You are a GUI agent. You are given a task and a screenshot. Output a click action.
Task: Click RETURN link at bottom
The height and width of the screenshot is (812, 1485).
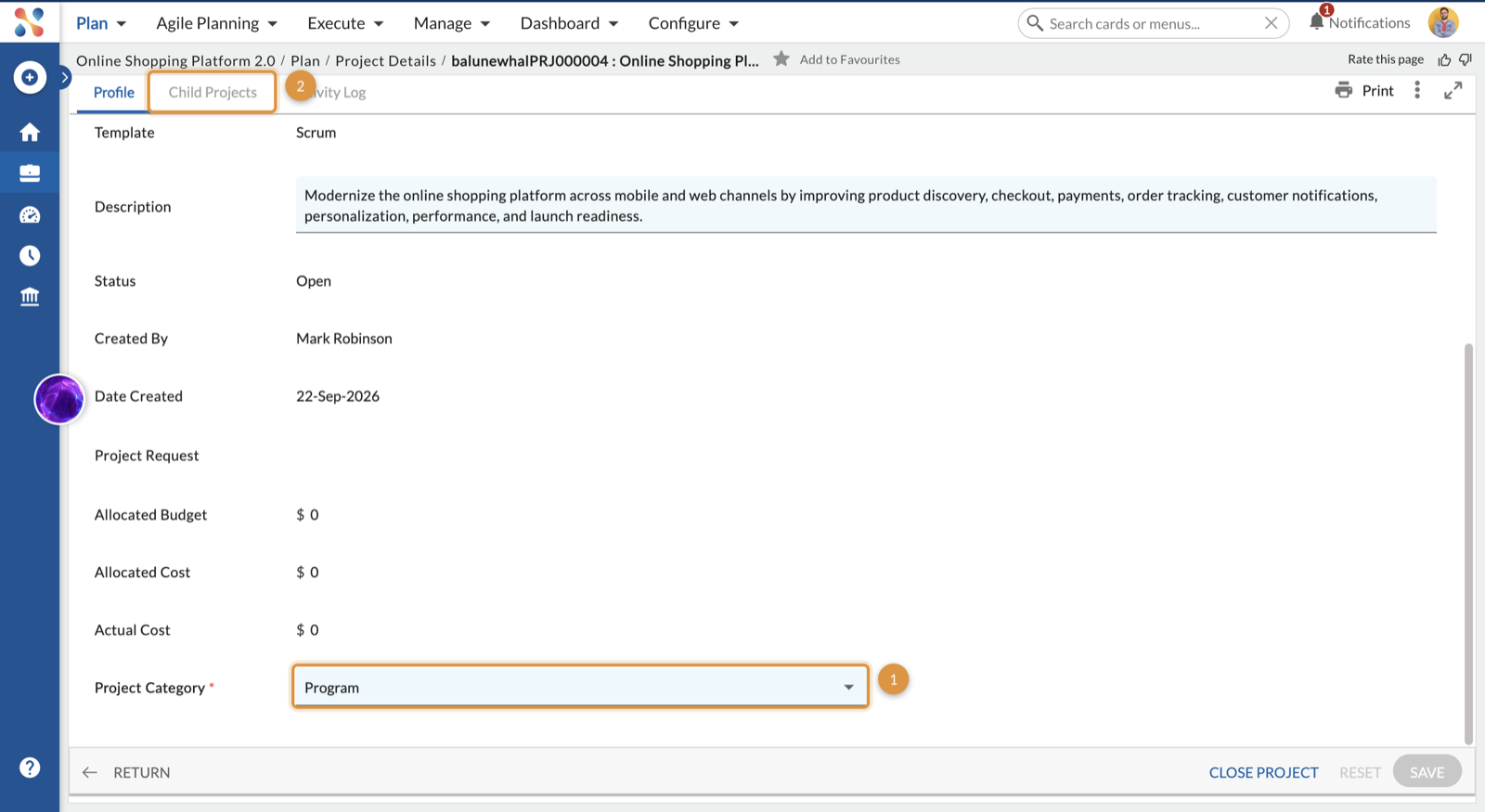tap(126, 772)
